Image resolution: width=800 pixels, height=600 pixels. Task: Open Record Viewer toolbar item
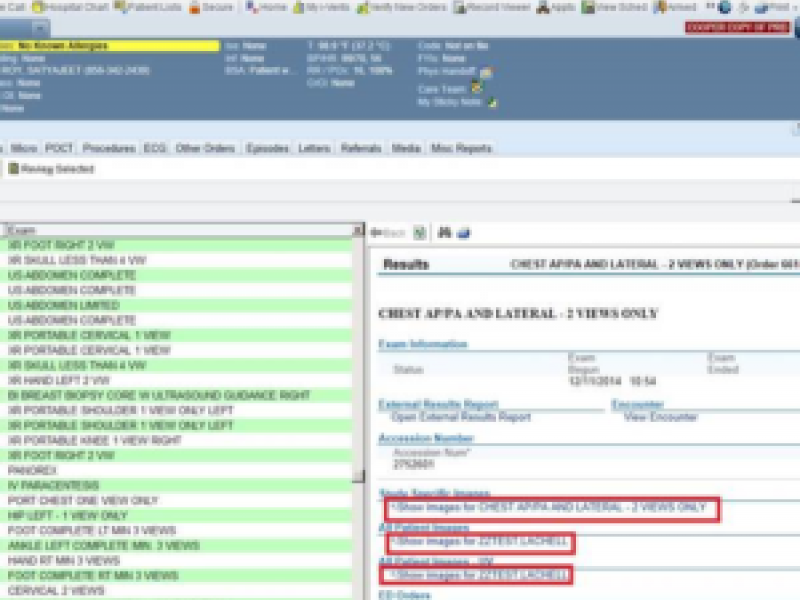click(x=490, y=7)
